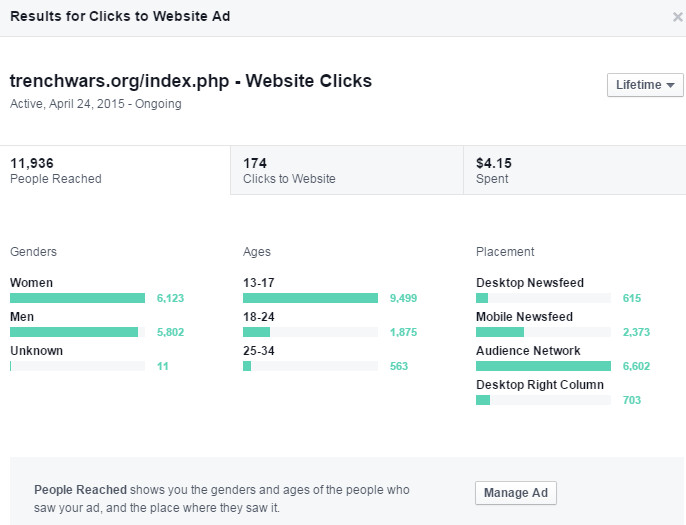Click the Placement section heading
The width and height of the screenshot is (686, 525).
pos(505,252)
